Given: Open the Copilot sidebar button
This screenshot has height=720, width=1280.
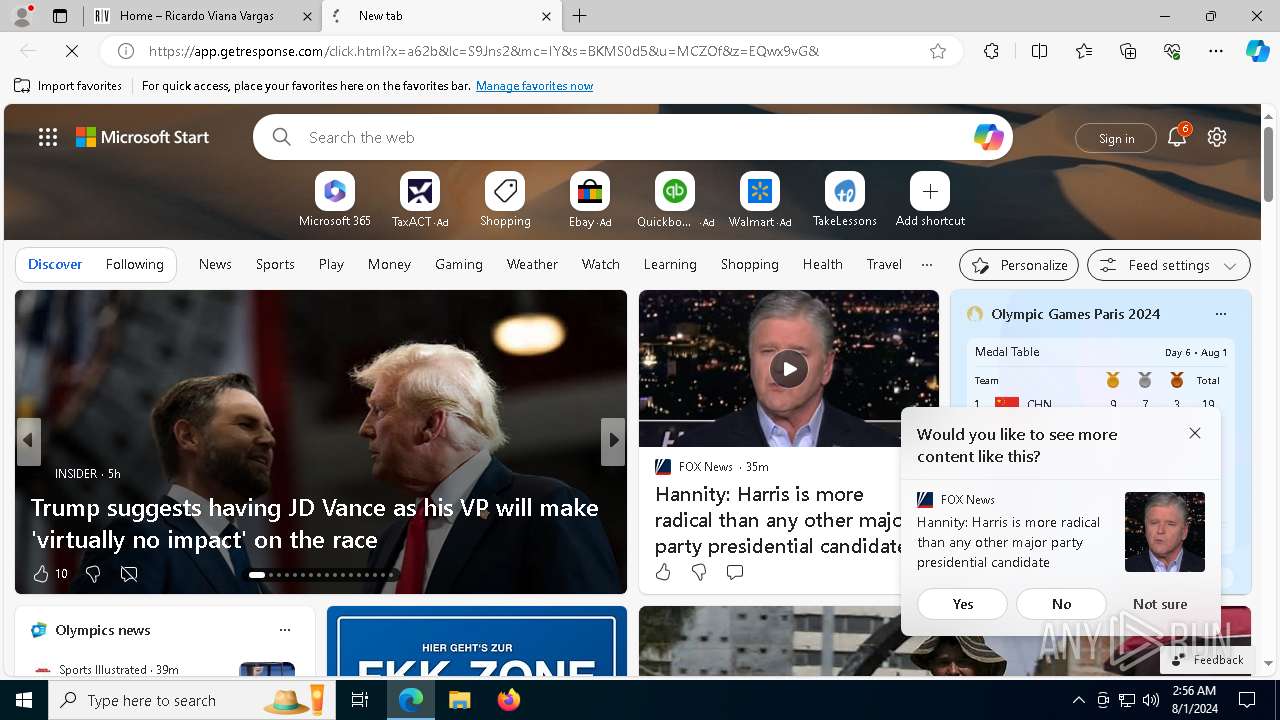Looking at the screenshot, I should click(1257, 51).
